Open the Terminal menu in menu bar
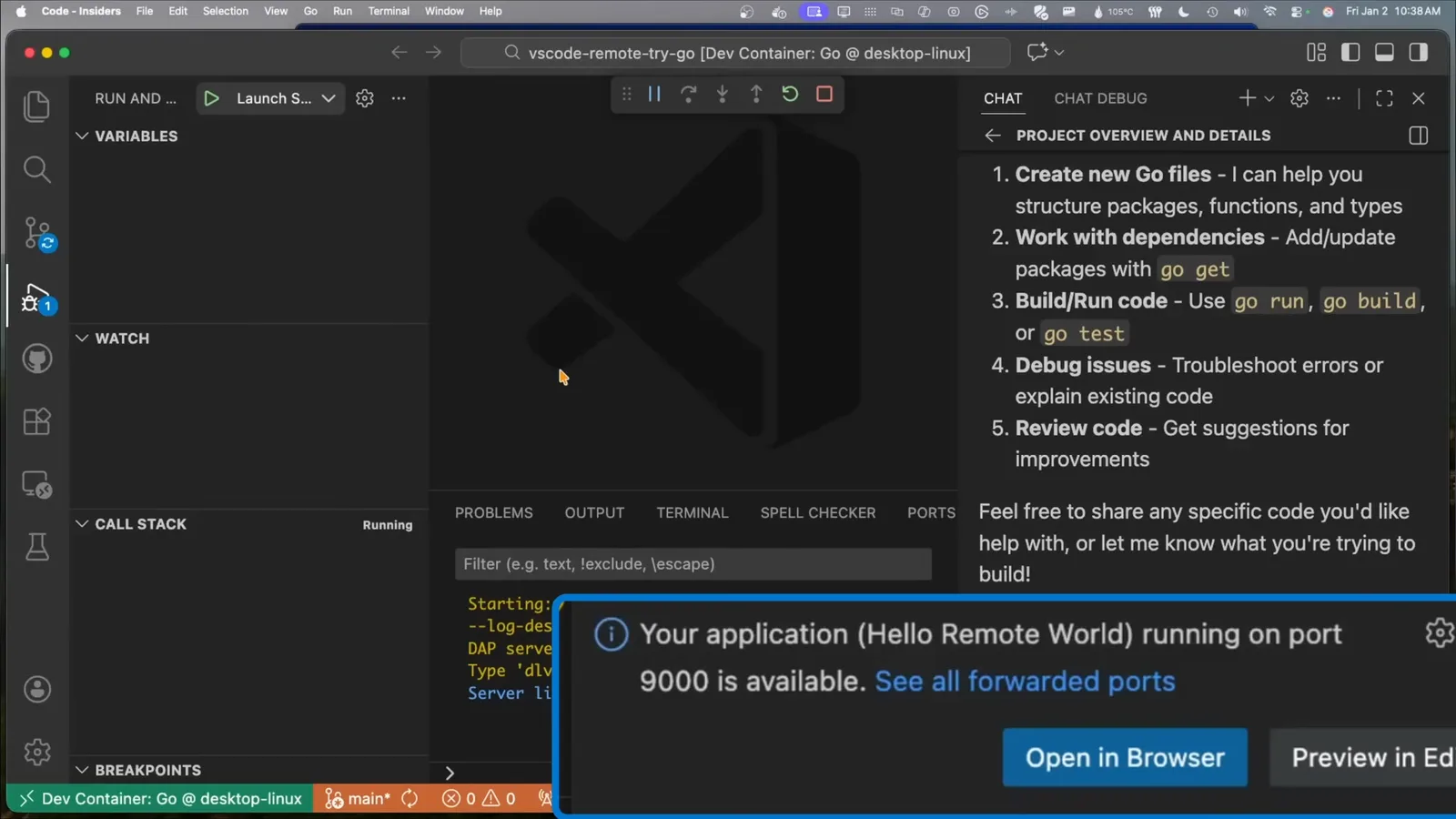This screenshot has height=819, width=1456. click(x=389, y=11)
